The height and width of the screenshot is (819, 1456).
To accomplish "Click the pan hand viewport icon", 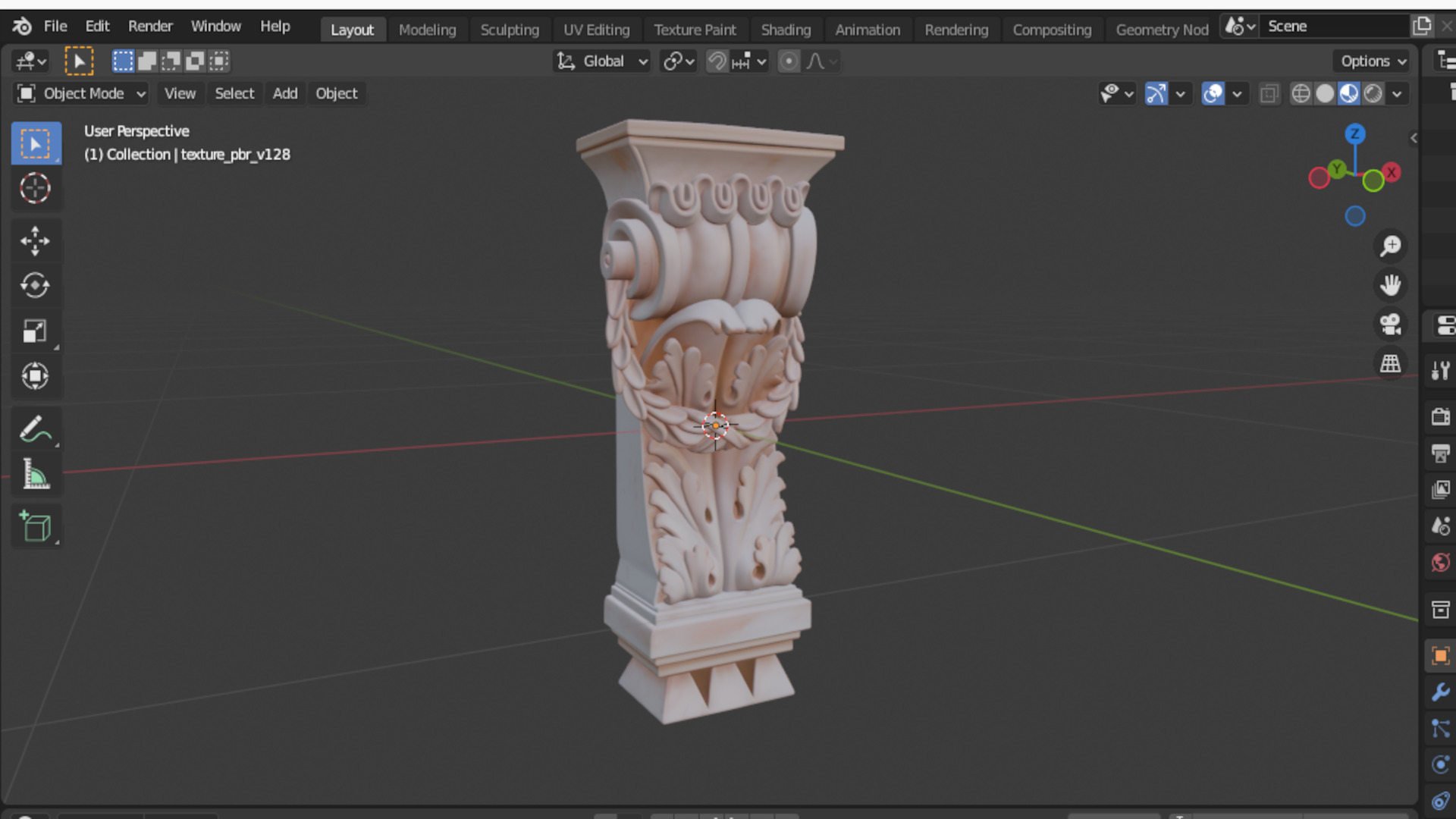I will pyautogui.click(x=1391, y=285).
